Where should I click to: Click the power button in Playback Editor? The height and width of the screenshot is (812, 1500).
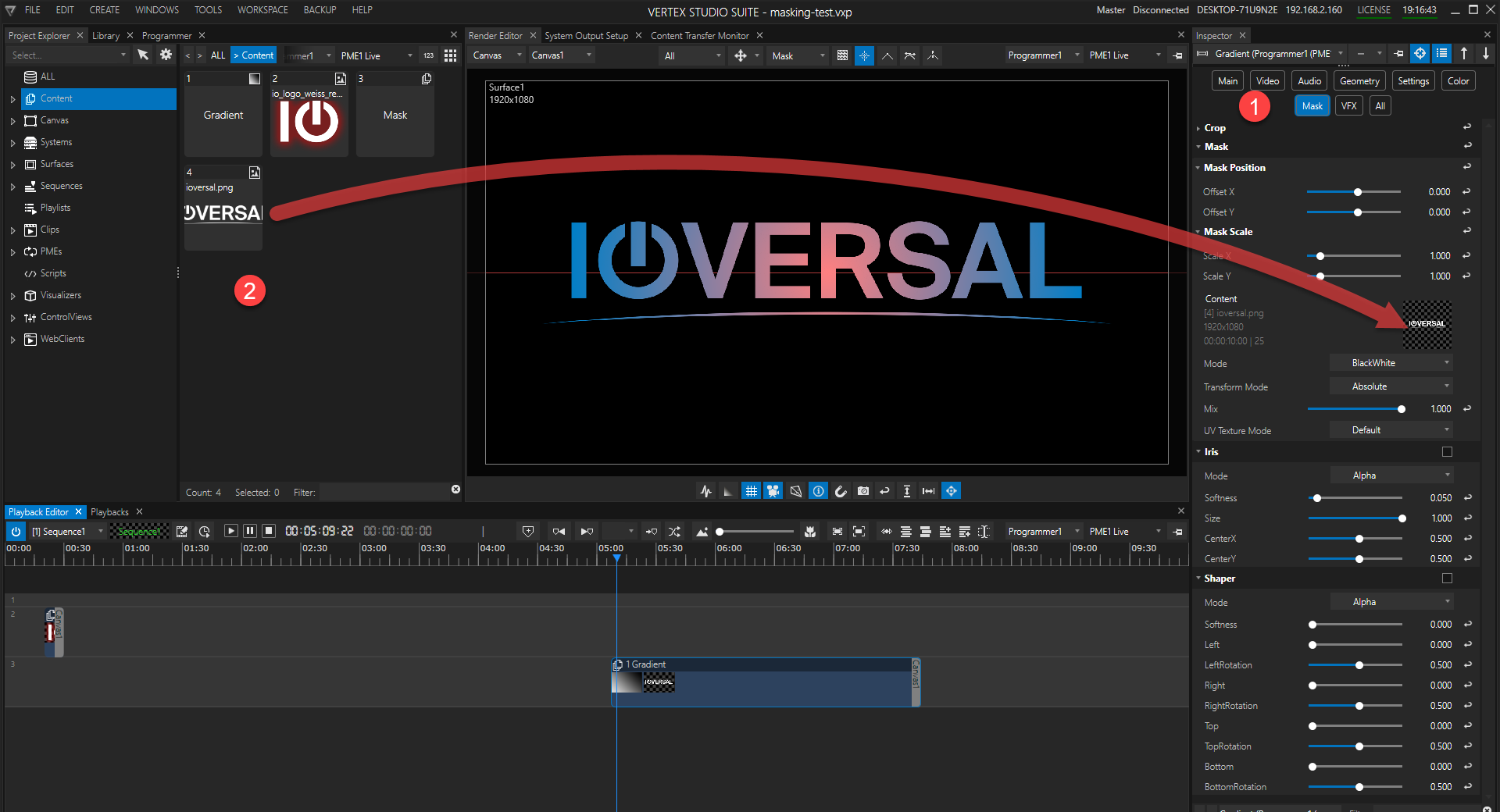(x=16, y=531)
